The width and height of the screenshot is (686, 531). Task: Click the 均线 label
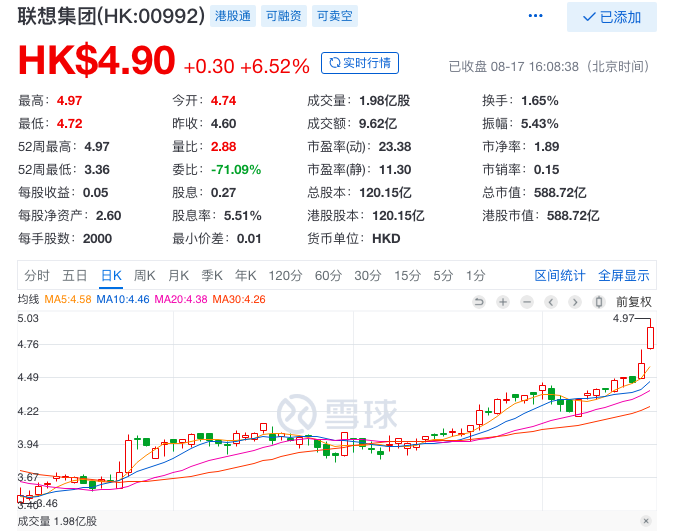28,300
